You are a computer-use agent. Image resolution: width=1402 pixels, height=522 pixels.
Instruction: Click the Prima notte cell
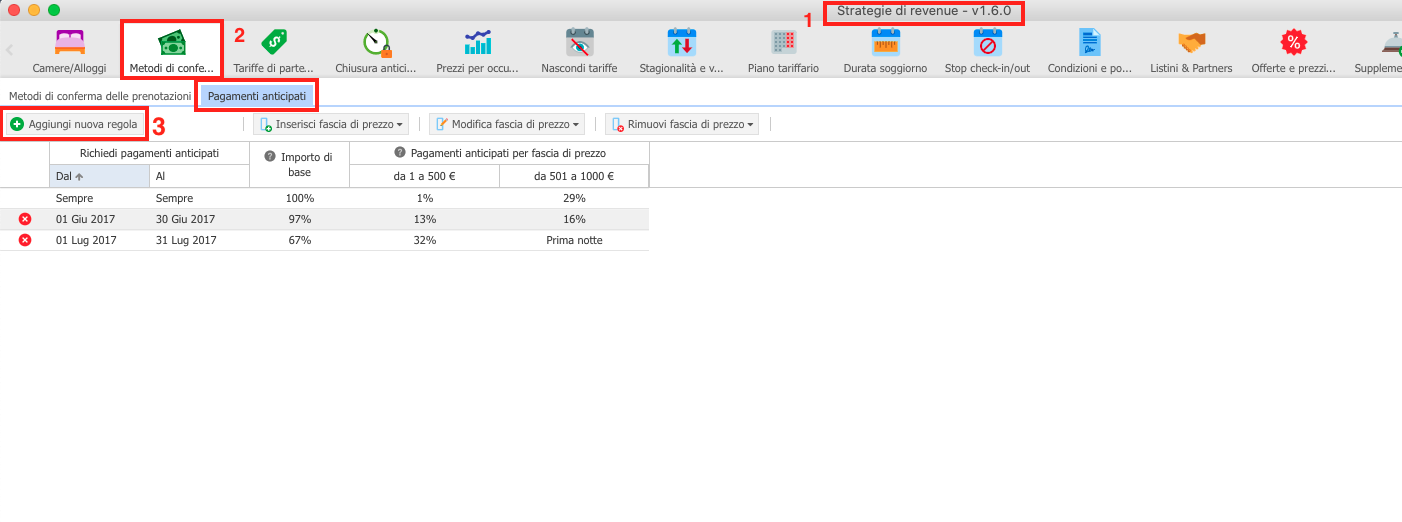point(574,240)
